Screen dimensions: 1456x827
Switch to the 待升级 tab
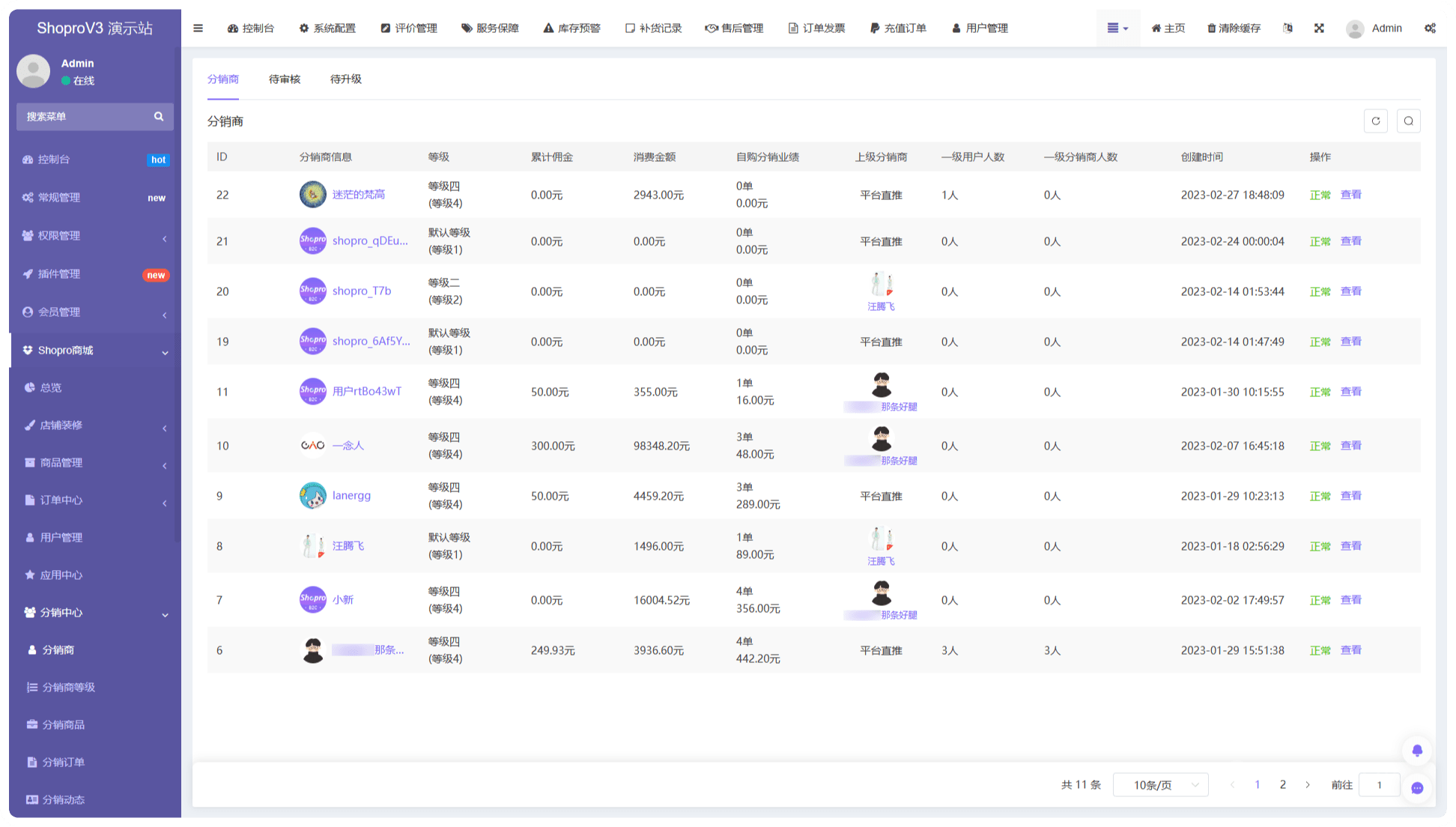(346, 79)
